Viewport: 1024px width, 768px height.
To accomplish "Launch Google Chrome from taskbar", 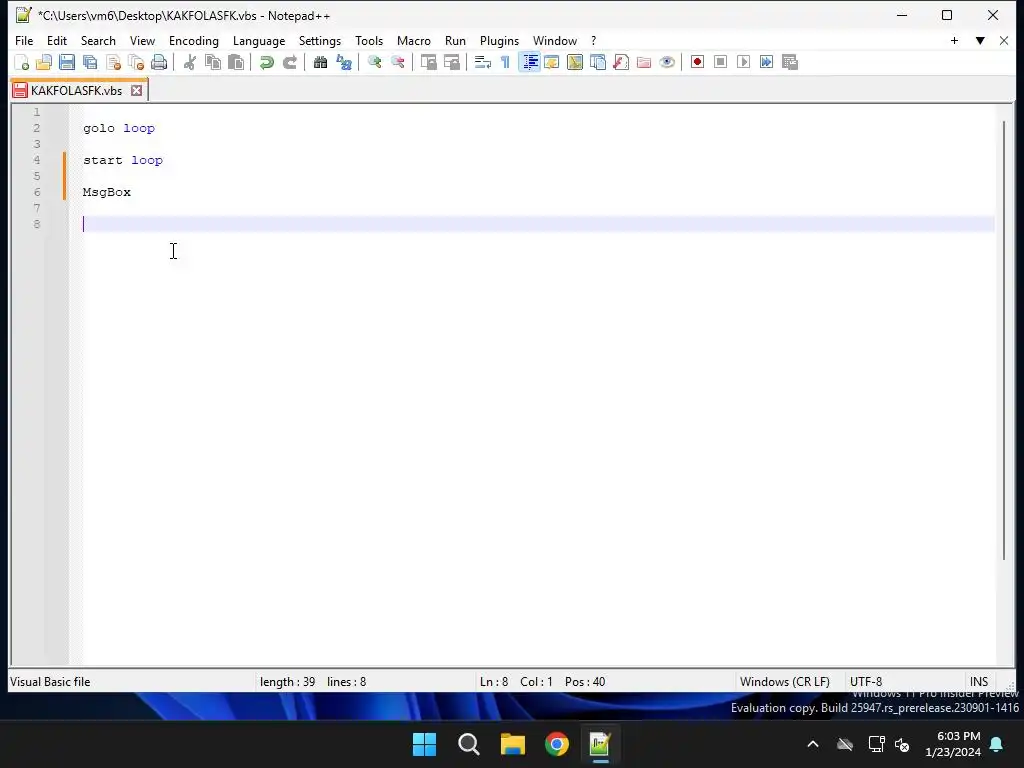I will pyautogui.click(x=557, y=744).
